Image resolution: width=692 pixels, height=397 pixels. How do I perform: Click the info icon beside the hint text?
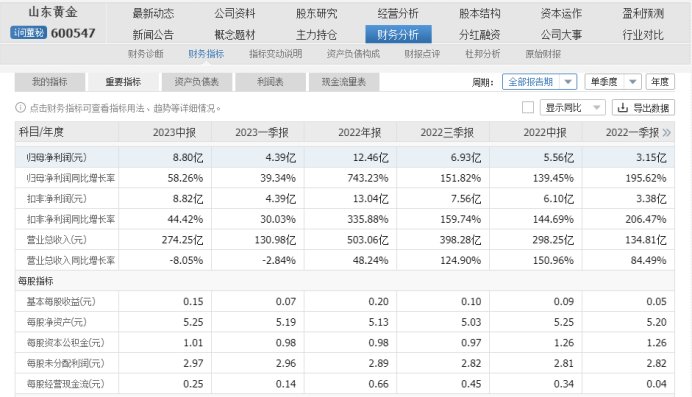[20, 108]
